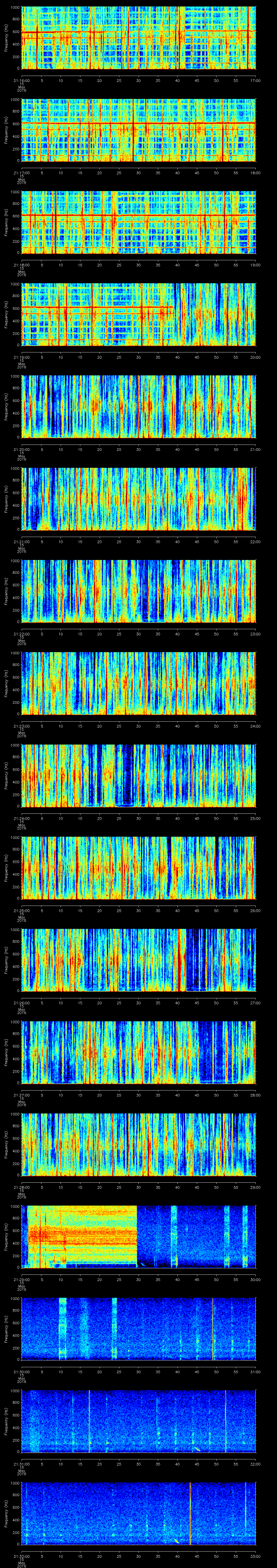Viewport: 277px width, 1568px height.
Task: Click the '21:17:00' start time label
Action: click(x=22, y=173)
